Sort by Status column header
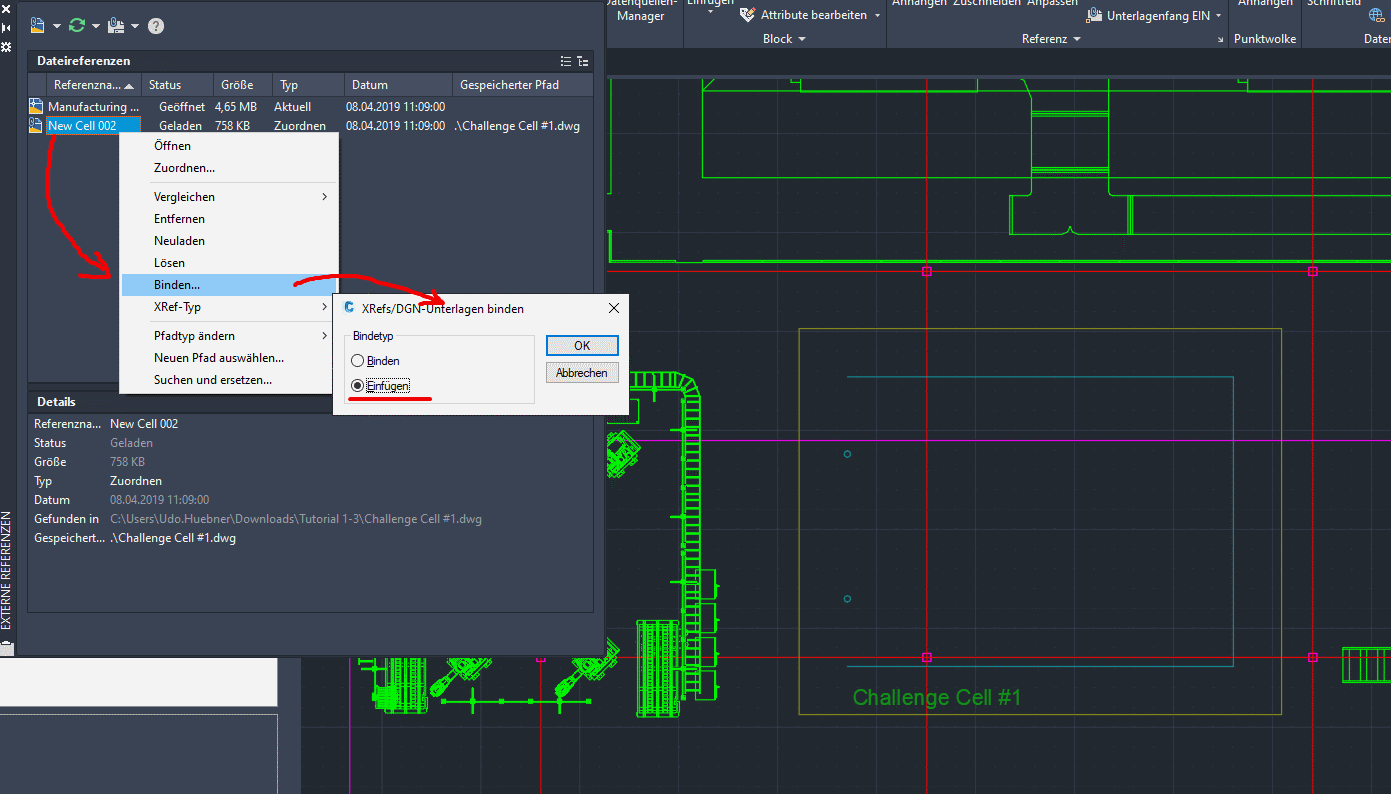Screen dimensions: 1391x794 177,85
